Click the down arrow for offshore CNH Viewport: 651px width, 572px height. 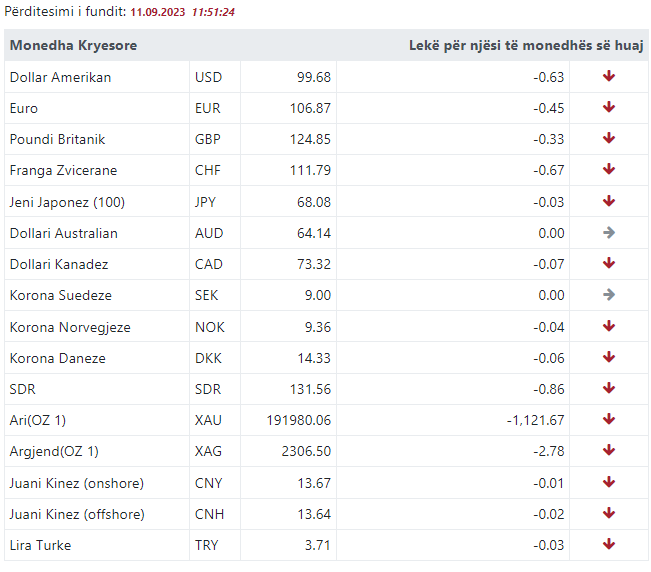click(609, 514)
